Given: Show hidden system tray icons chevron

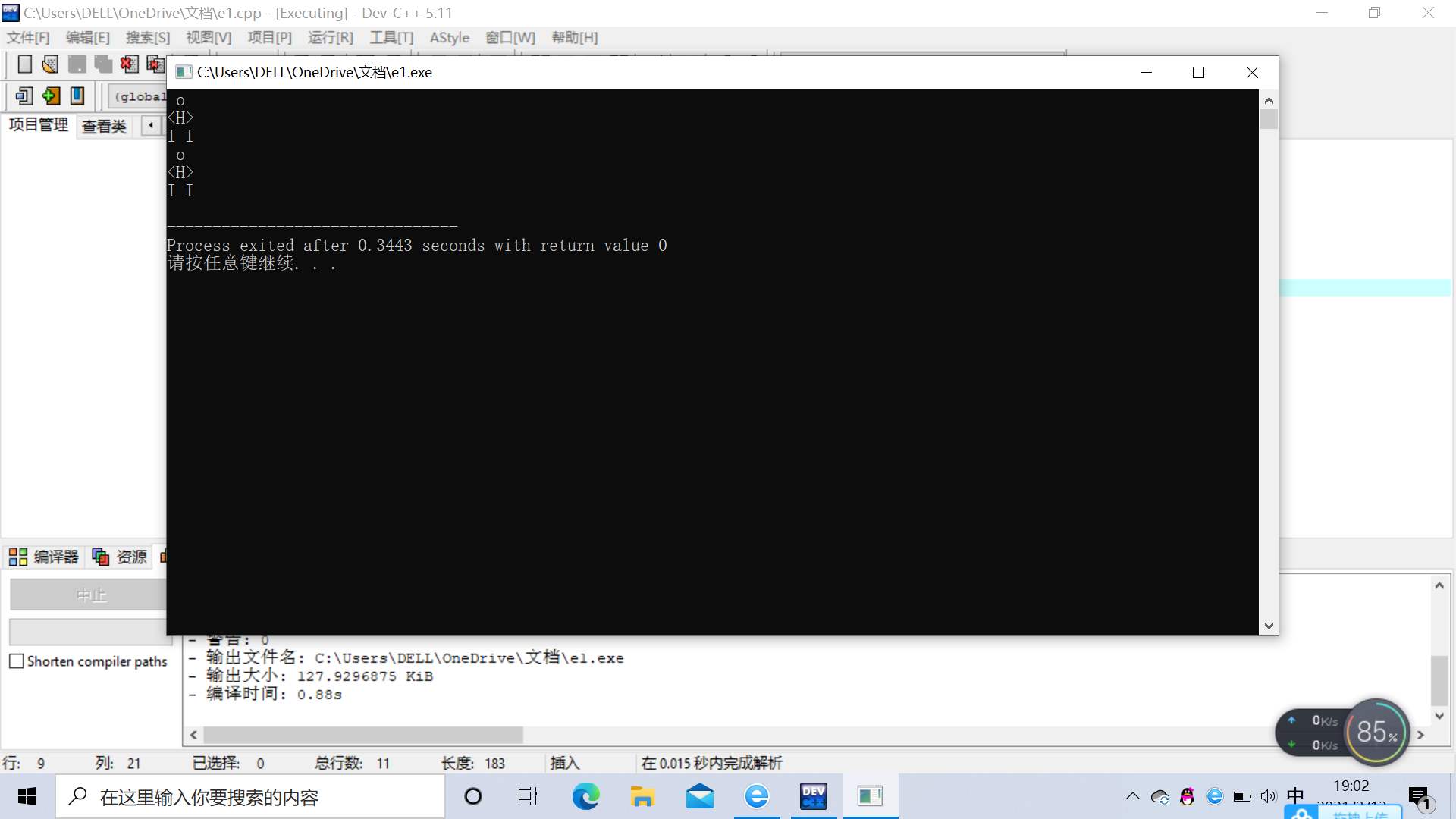Looking at the screenshot, I should point(1132,796).
